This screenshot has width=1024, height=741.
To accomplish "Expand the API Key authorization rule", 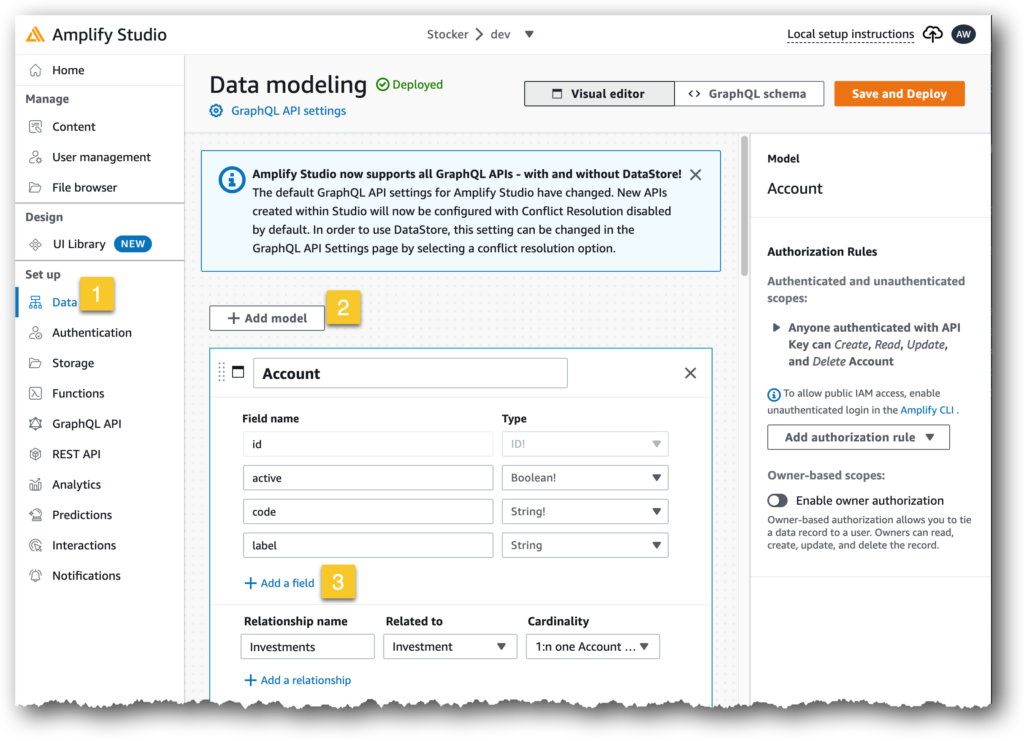I will [x=777, y=328].
